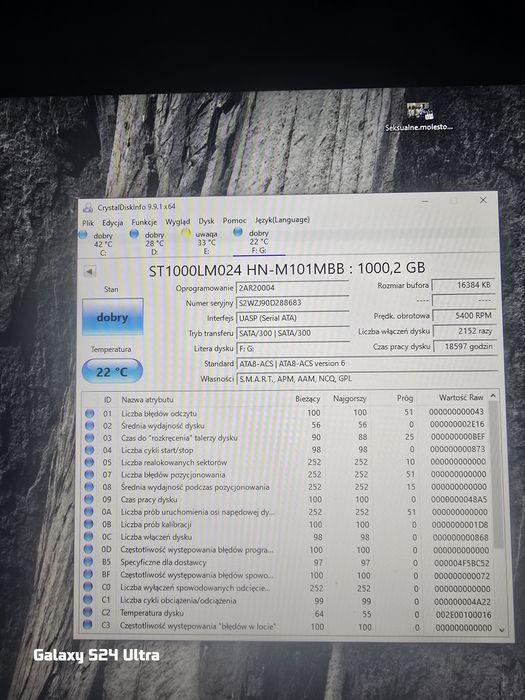Image resolution: width=525 pixels, height=700 pixels.
Task: Click the Oprogramowanie field 2AR20004
Action: click(x=292, y=288)
